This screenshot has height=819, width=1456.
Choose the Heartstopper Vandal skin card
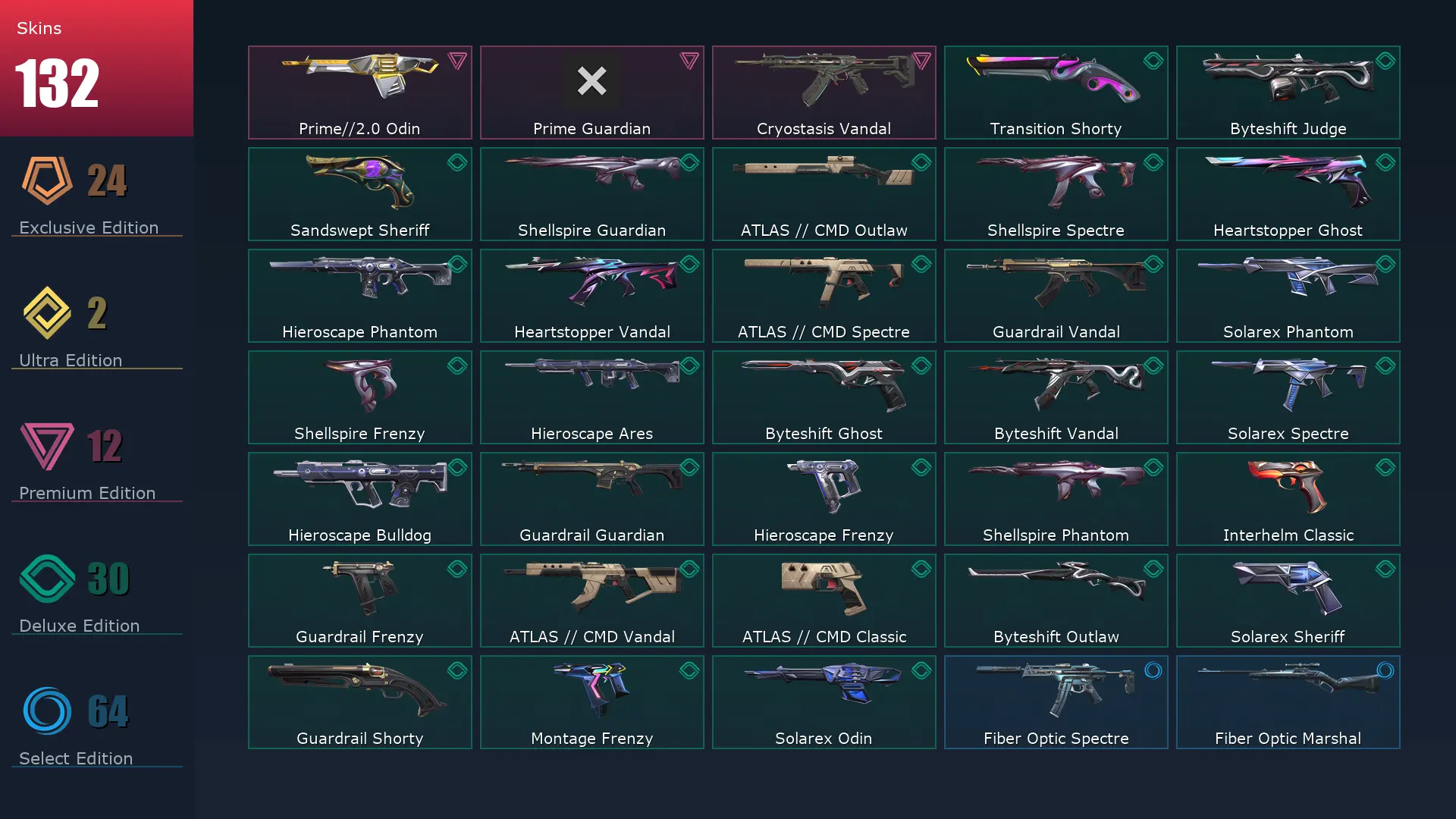[x=592, y=296]
